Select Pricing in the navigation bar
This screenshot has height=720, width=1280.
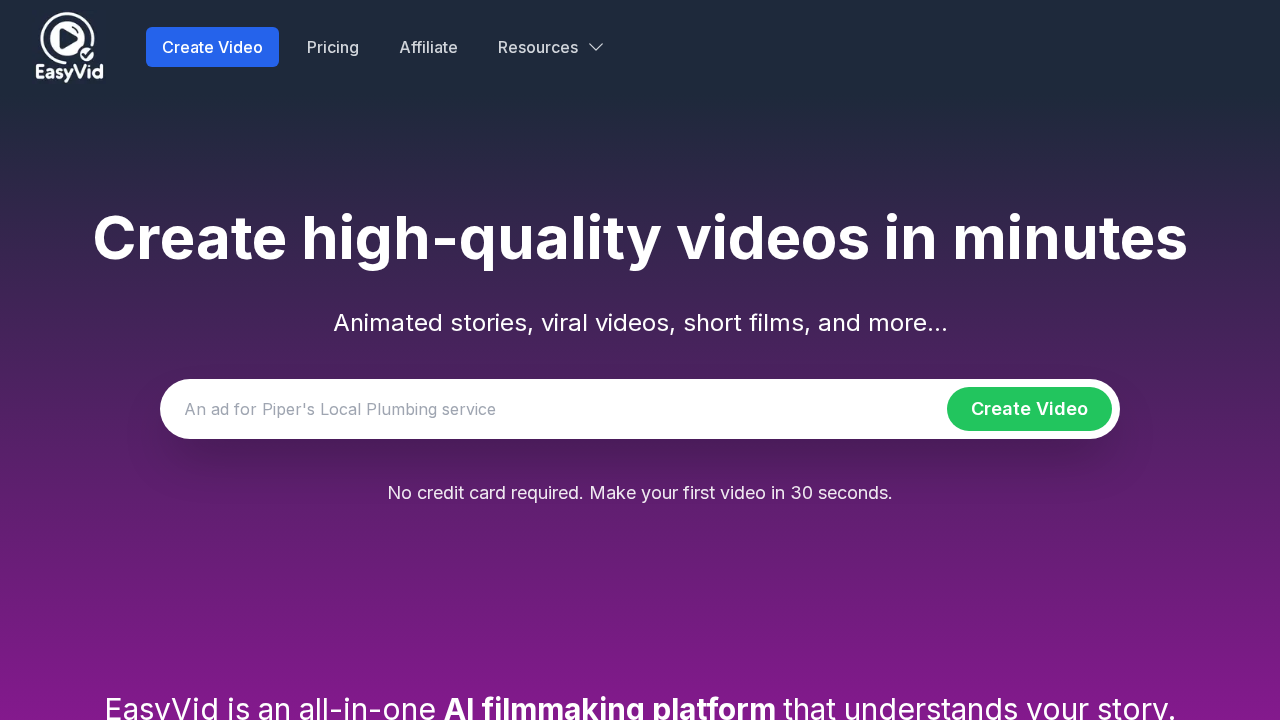pyautogui.click(x=333, y=47)
